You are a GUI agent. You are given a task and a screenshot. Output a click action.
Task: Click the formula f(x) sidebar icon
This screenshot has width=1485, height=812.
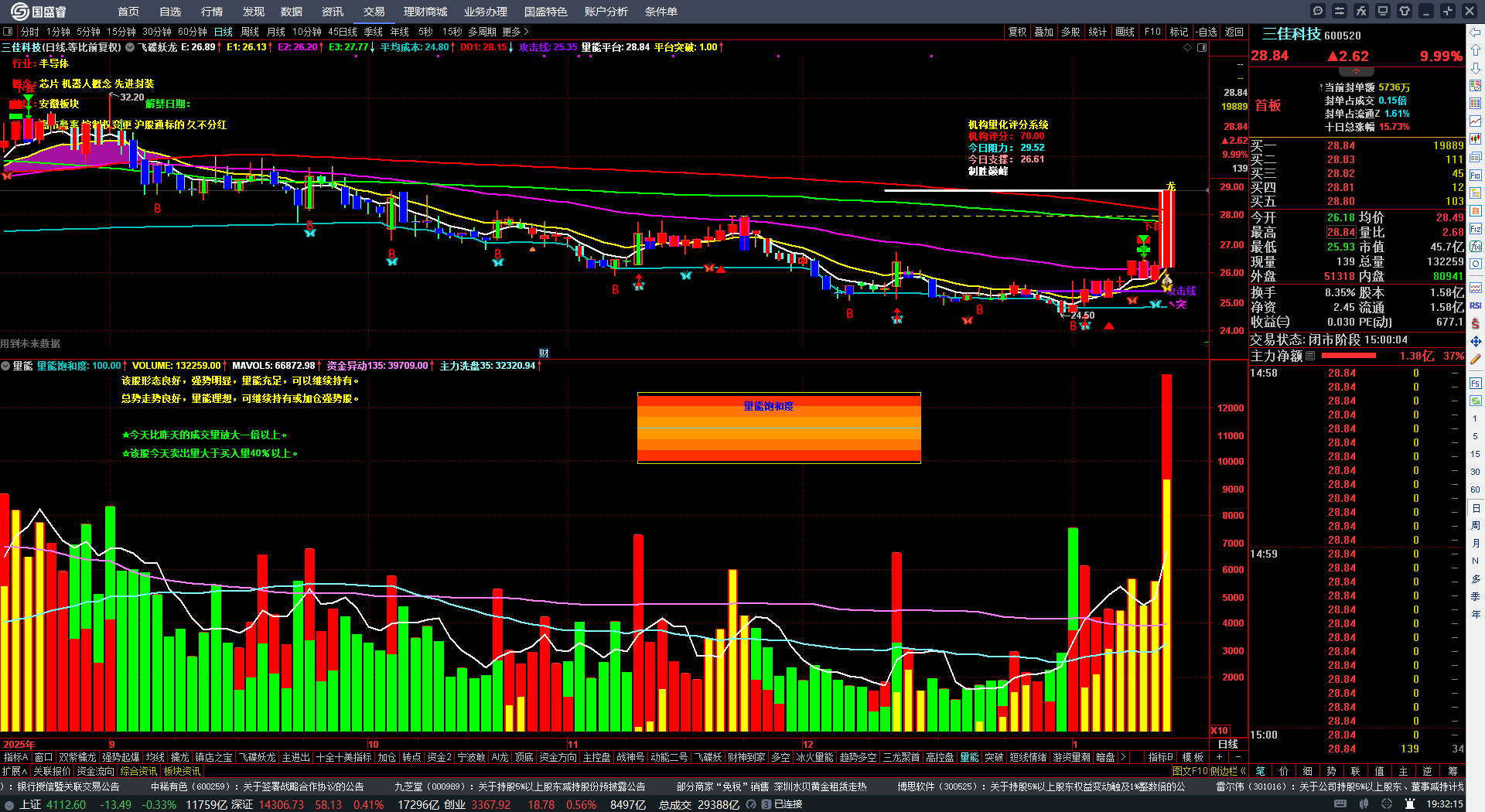[x=1476, y=247]
